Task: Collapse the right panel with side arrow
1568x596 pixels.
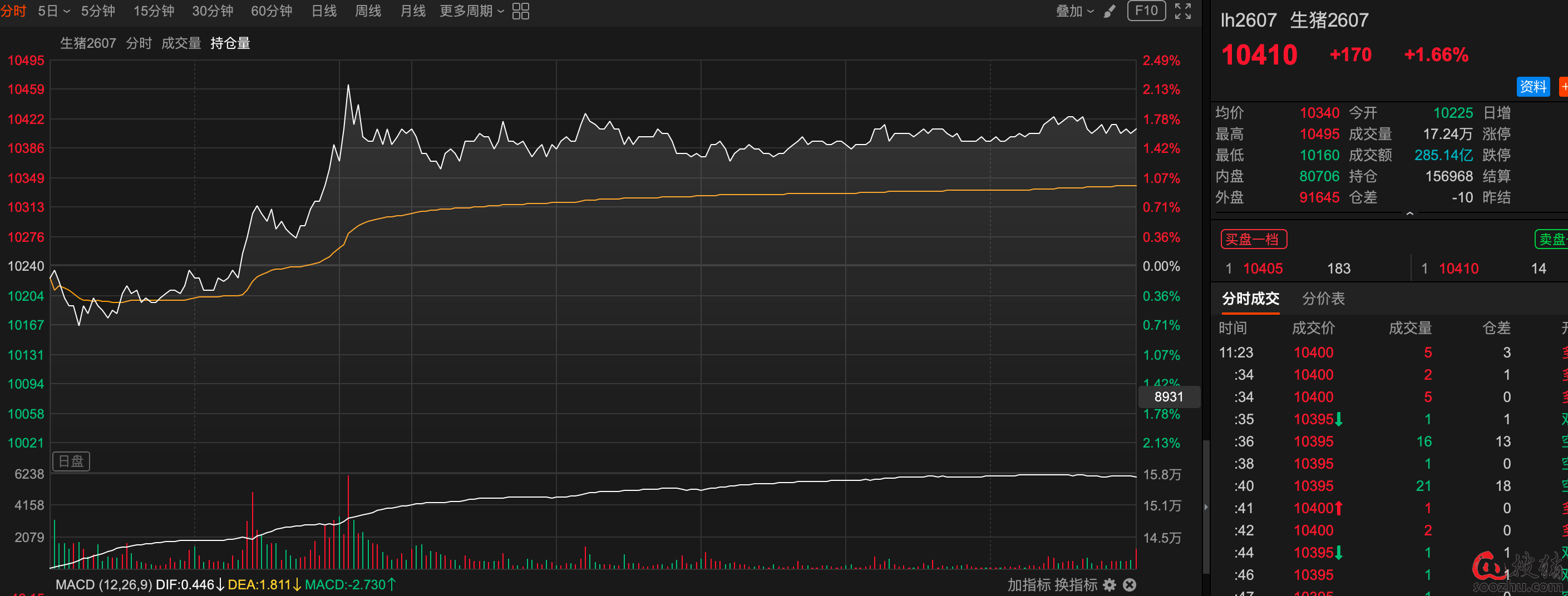Action: point(1206,506)
